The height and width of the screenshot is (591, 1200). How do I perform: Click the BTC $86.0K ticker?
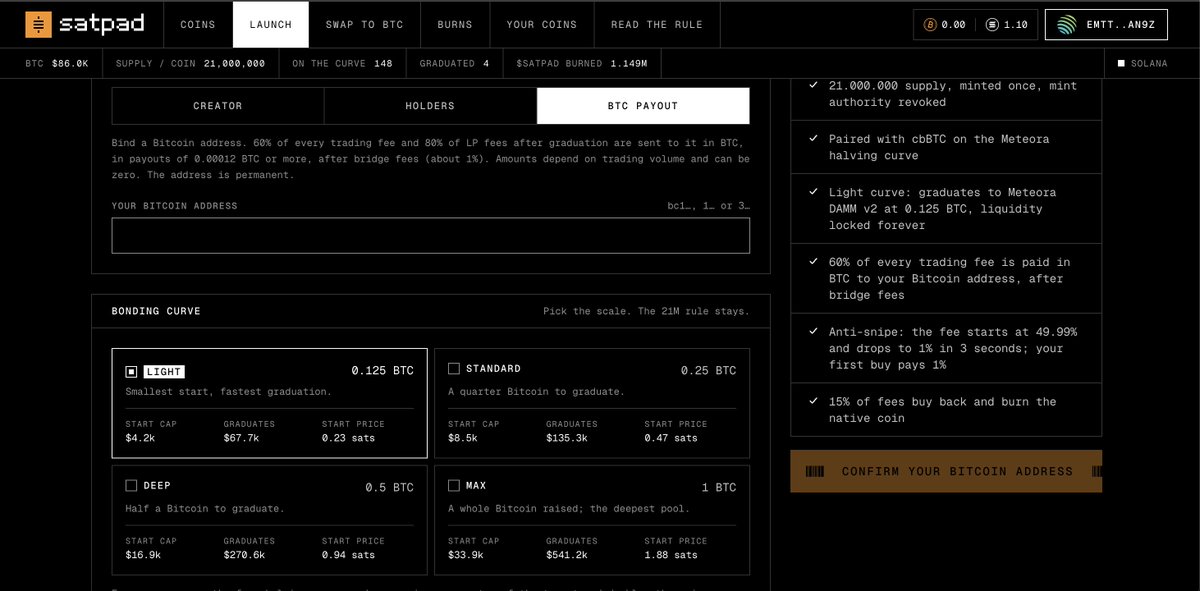click(57, 63)
